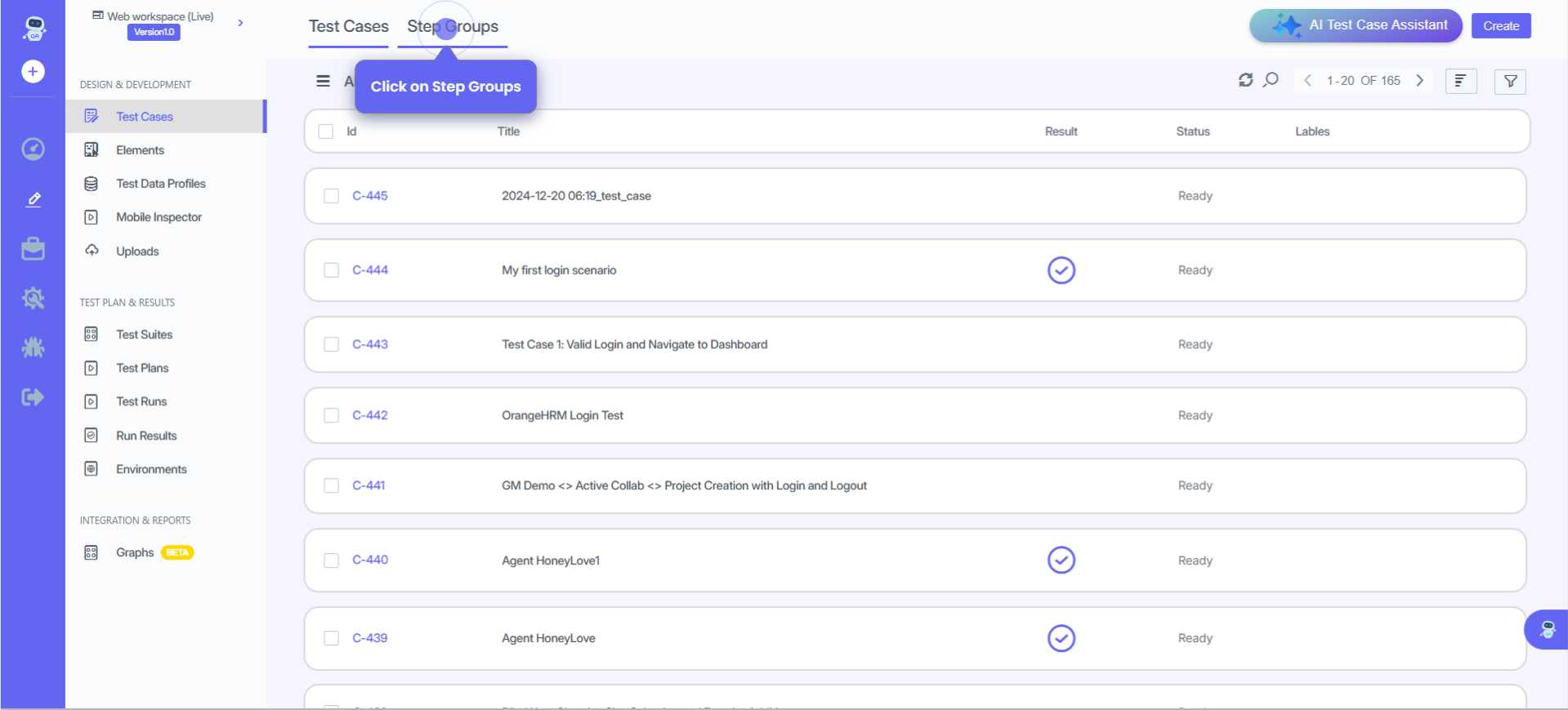
Task: Collapse the hamburger menu above the list
Action: tap(323, 81)
